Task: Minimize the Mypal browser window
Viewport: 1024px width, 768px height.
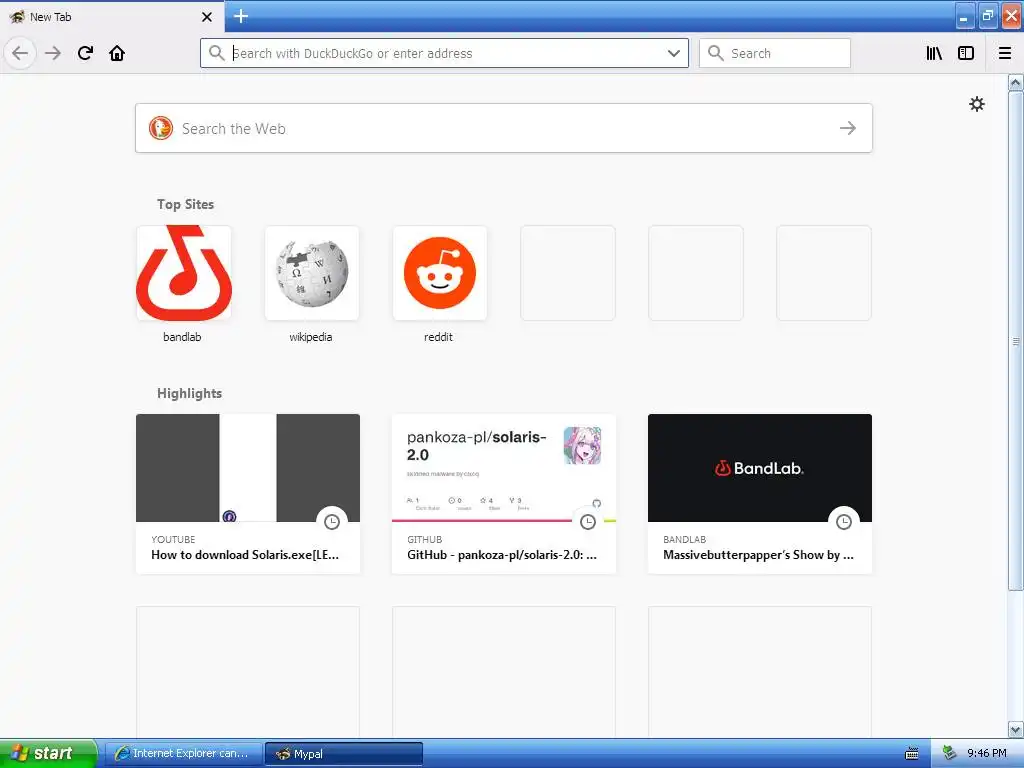Action: (964, 16)
